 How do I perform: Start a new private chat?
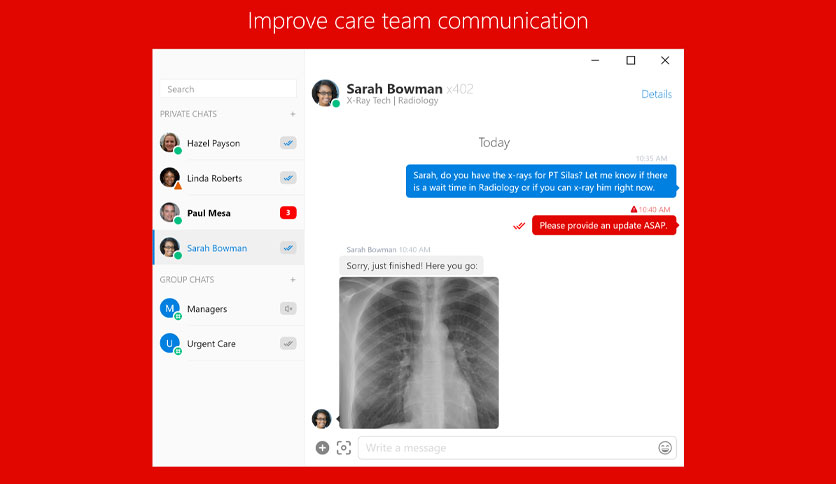click(x=293, y=114)
